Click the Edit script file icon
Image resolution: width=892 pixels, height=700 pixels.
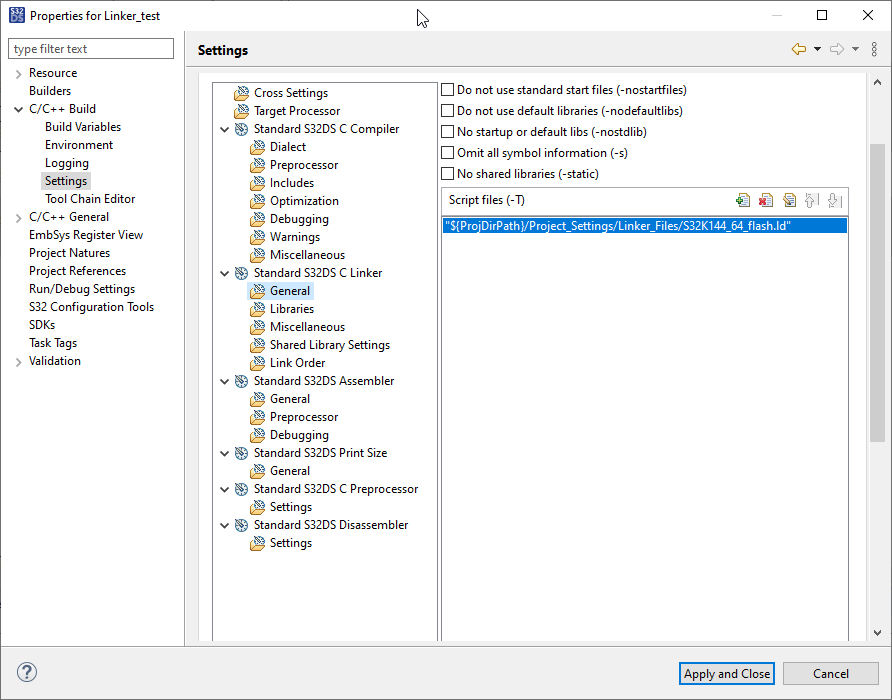click(789, 200)
